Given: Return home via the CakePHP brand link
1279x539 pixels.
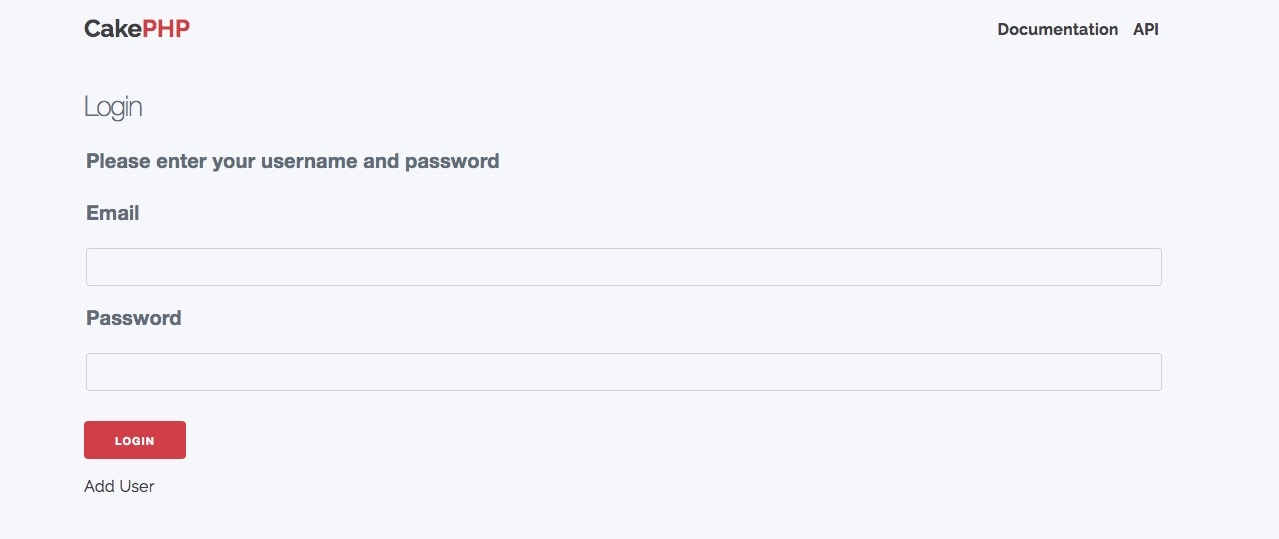Looking at the screenshot, I should (137, 29).
